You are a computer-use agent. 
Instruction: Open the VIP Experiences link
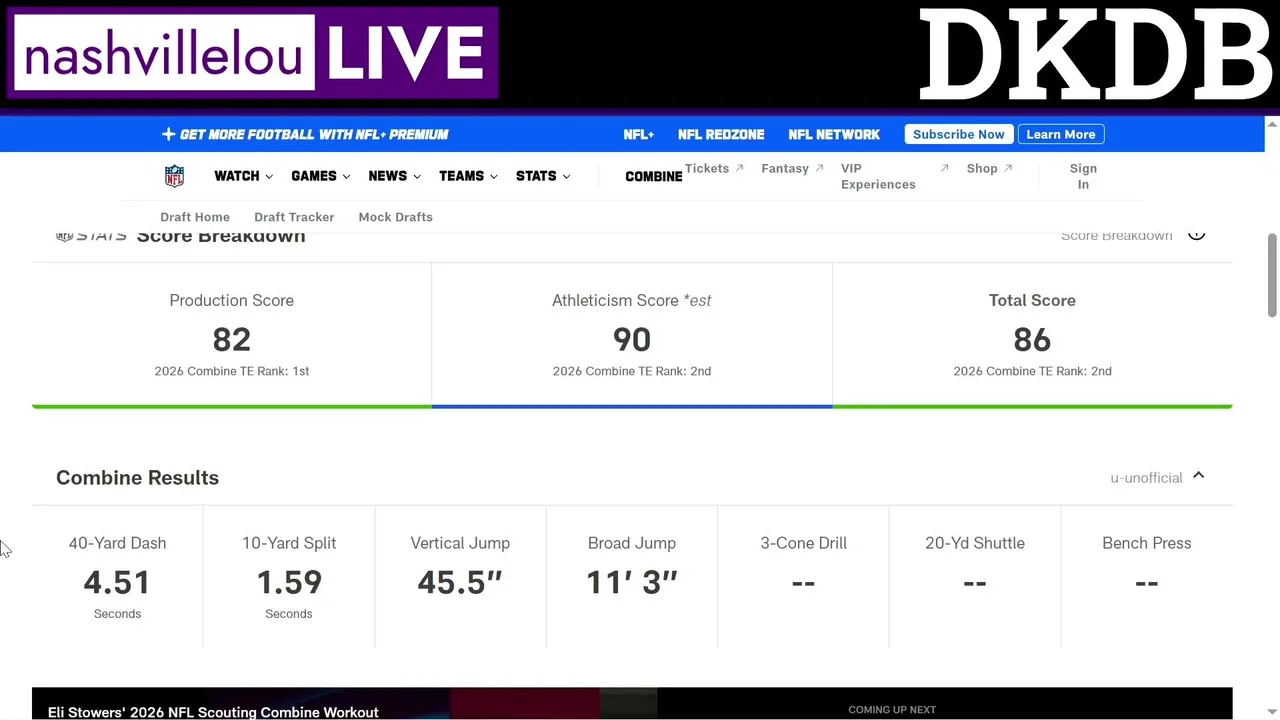click(x=878, y=176)
